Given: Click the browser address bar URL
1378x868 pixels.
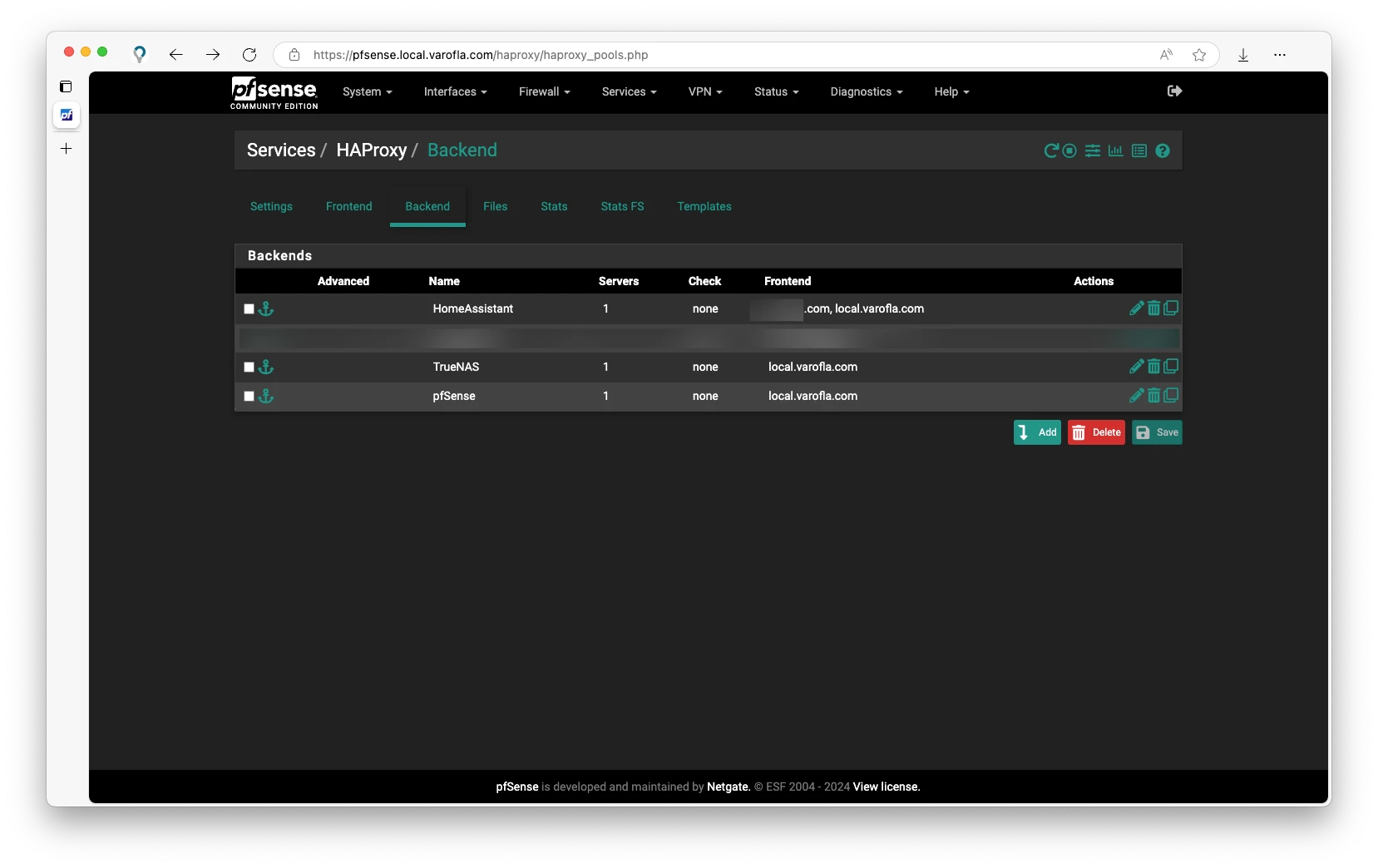Looking at the screenshot, I should 481,55.
